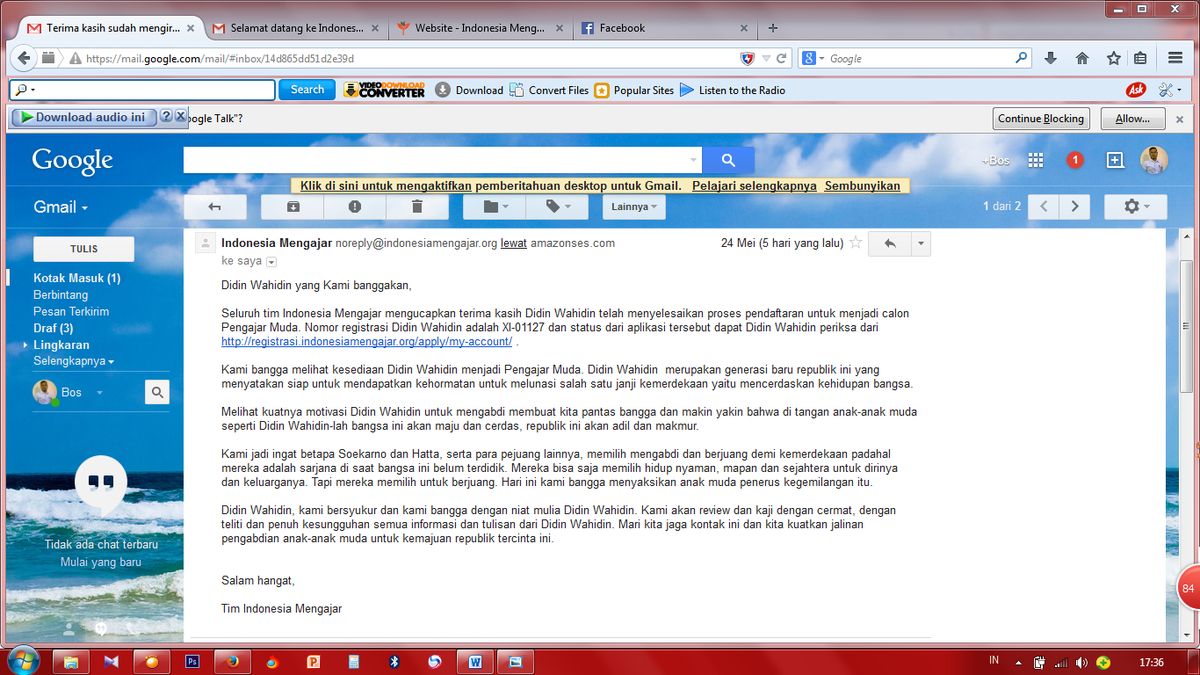Open the red notifications badge

pyautogui.click(x=1075, y=160)
